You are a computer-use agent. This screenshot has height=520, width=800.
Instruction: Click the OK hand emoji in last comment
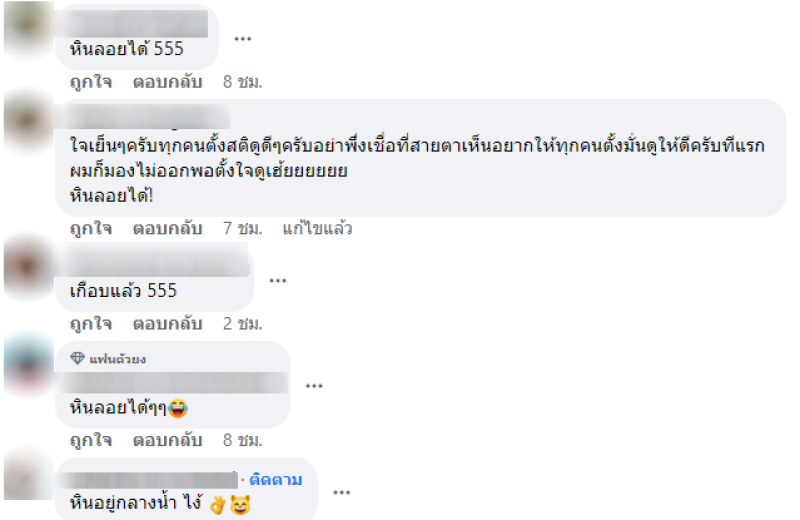[217, 504]
